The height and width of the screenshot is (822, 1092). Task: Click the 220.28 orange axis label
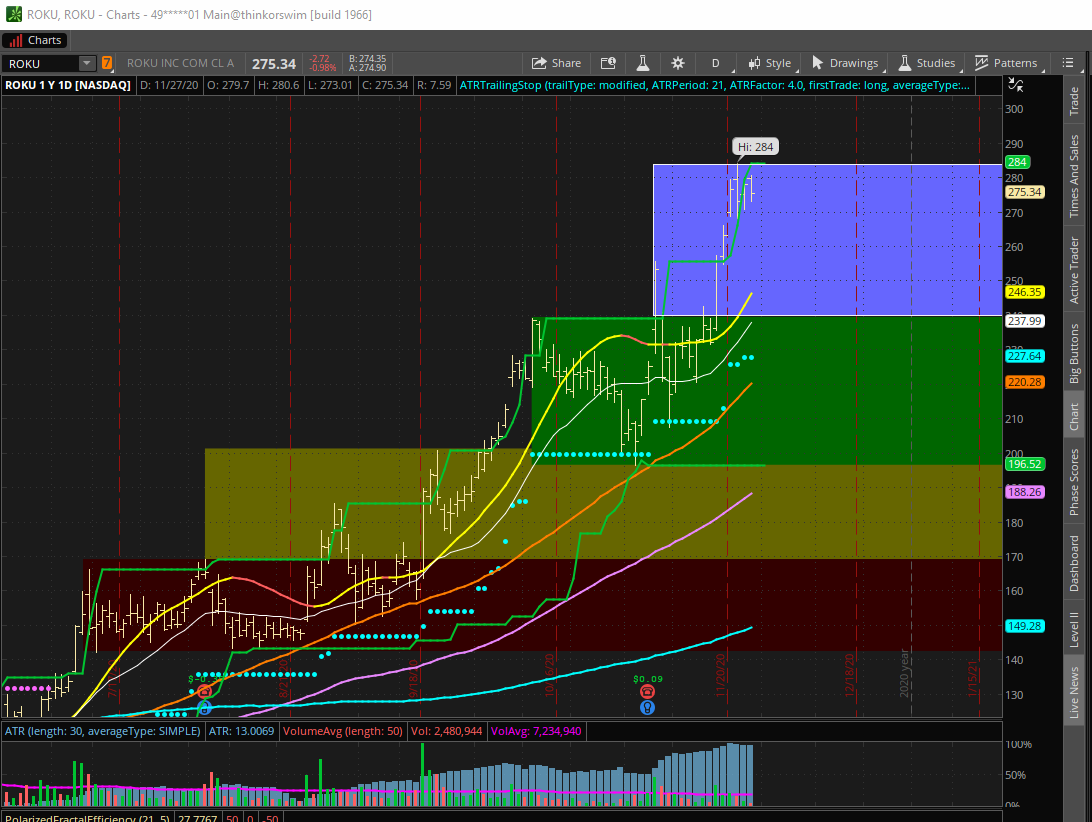1024,382
